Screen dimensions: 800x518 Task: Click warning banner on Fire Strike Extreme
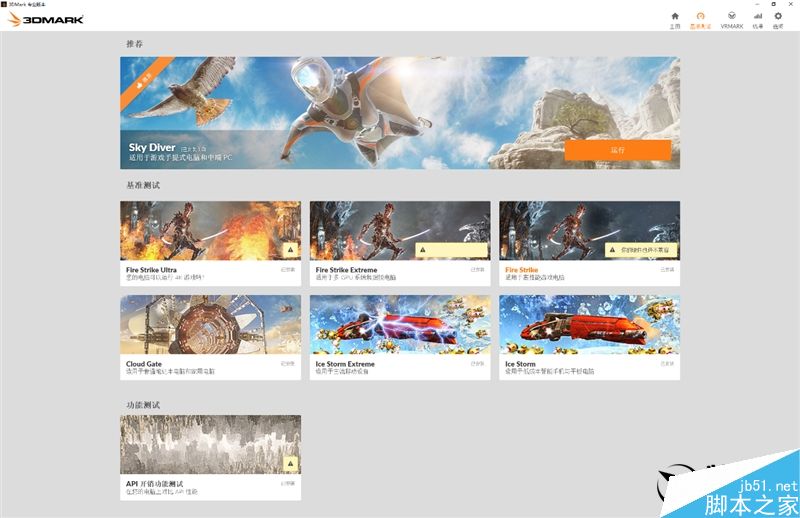click(x=451, y=250)
